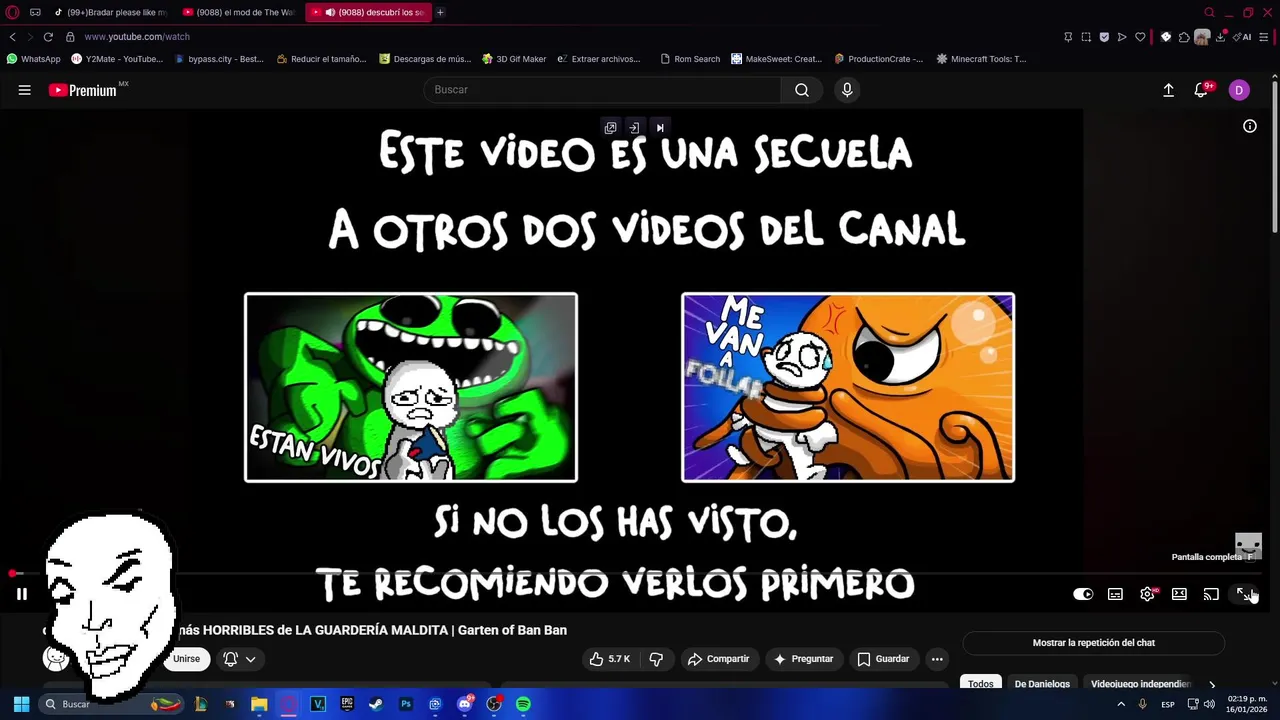The height and width of the screenshot is (720, 1280).
Task: Open the Windows Start menu
Action: (21, 704)
